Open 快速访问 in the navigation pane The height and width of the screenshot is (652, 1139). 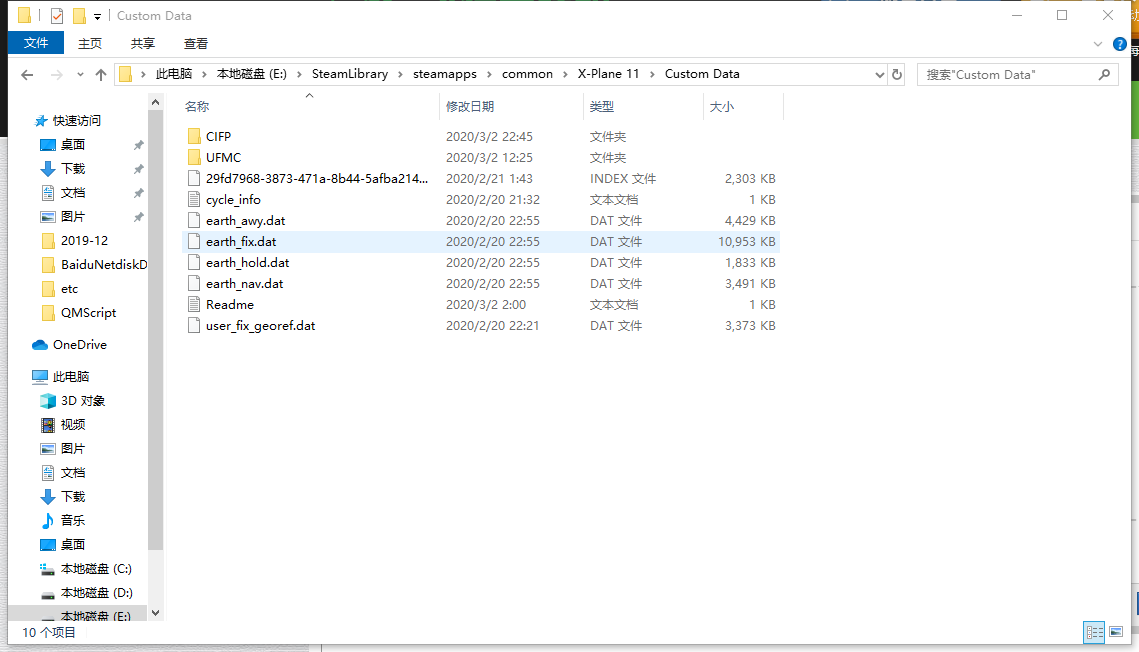tap(76, 121)
